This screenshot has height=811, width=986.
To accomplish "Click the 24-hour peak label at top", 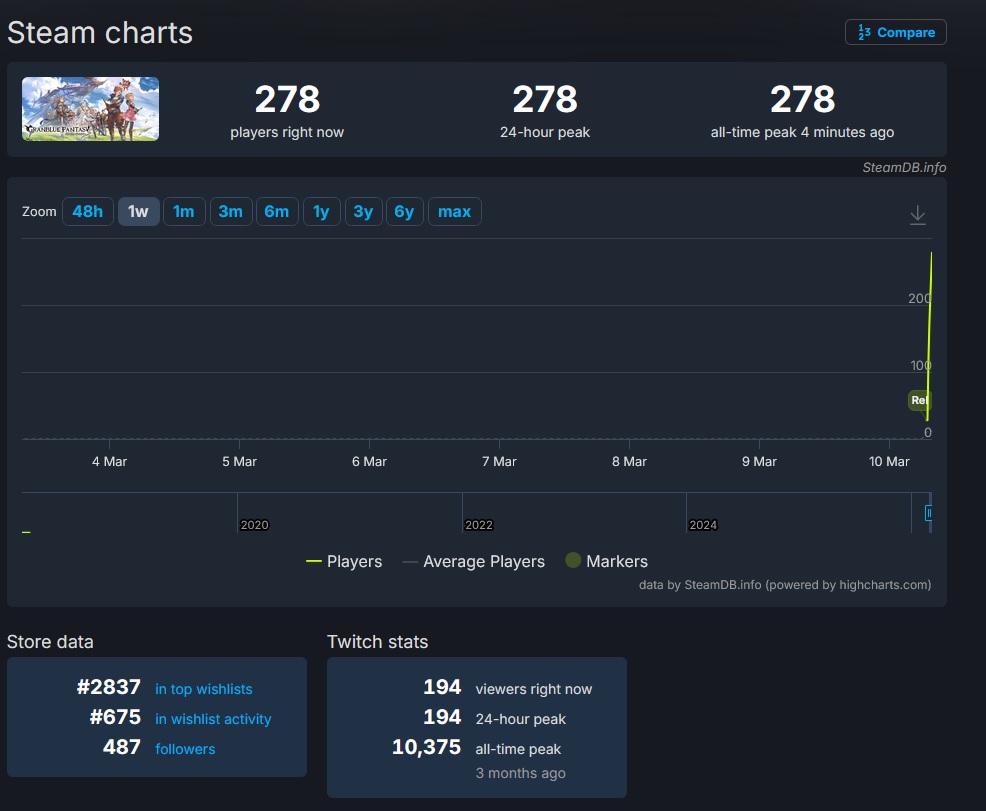I will tap(545, 132).
